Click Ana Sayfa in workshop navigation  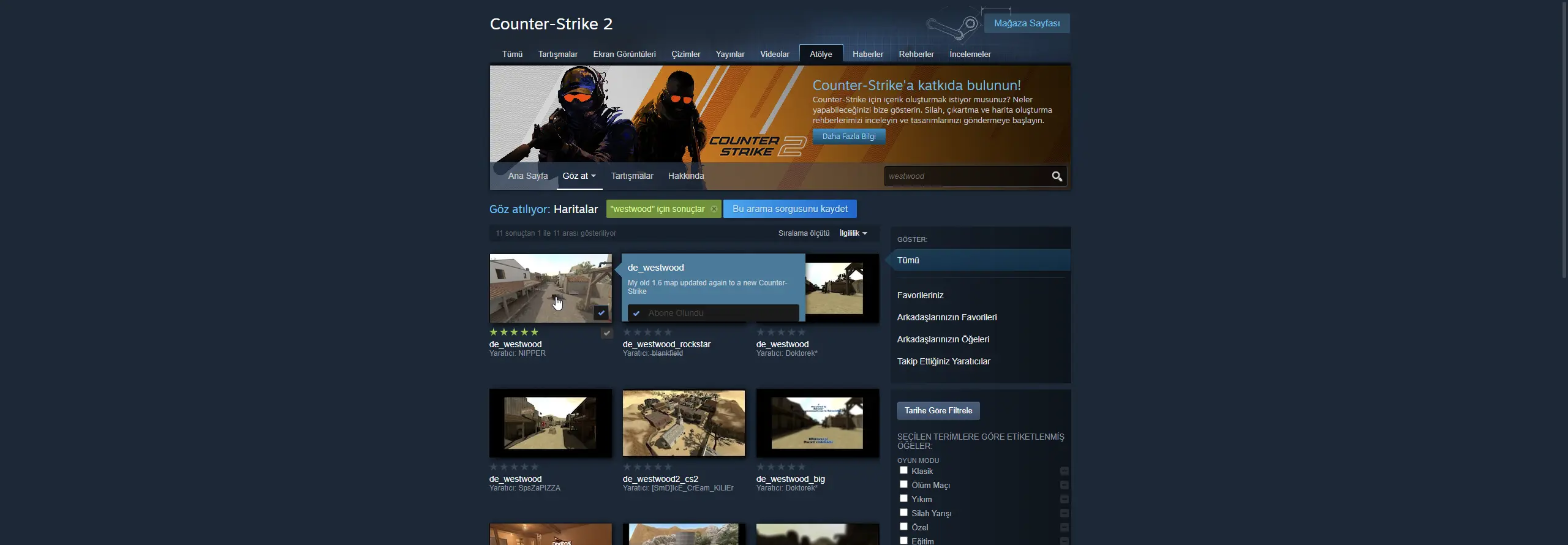coord(527,176)
